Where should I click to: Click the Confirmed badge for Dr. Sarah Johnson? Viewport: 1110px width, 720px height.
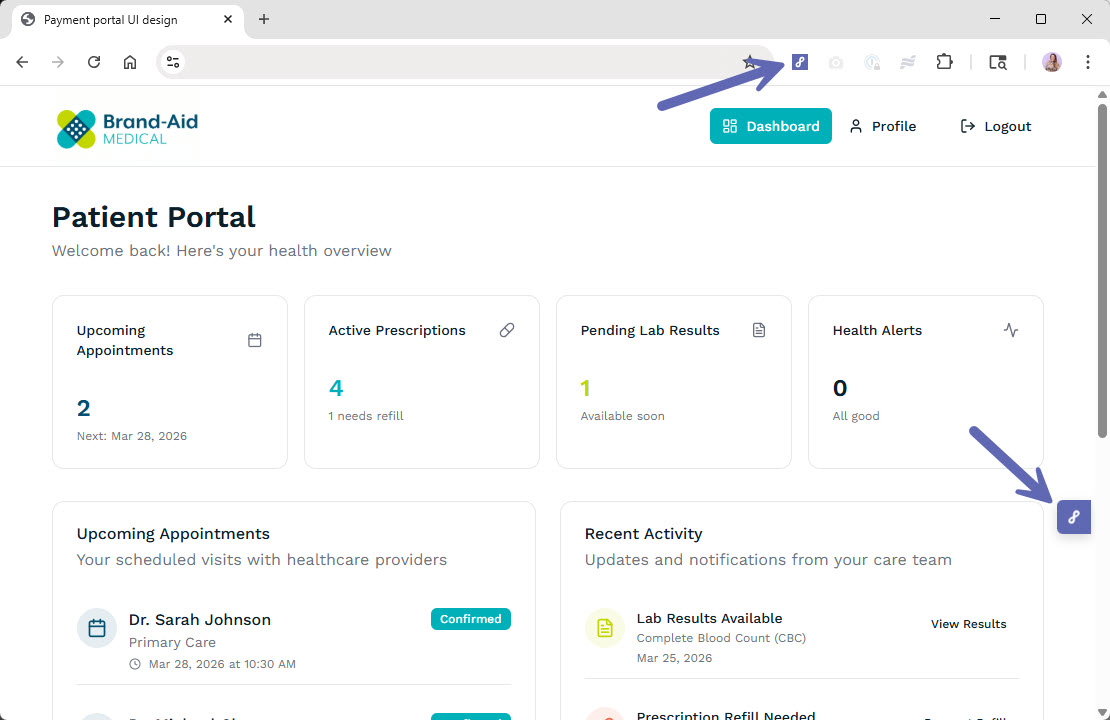coord(471,619)
